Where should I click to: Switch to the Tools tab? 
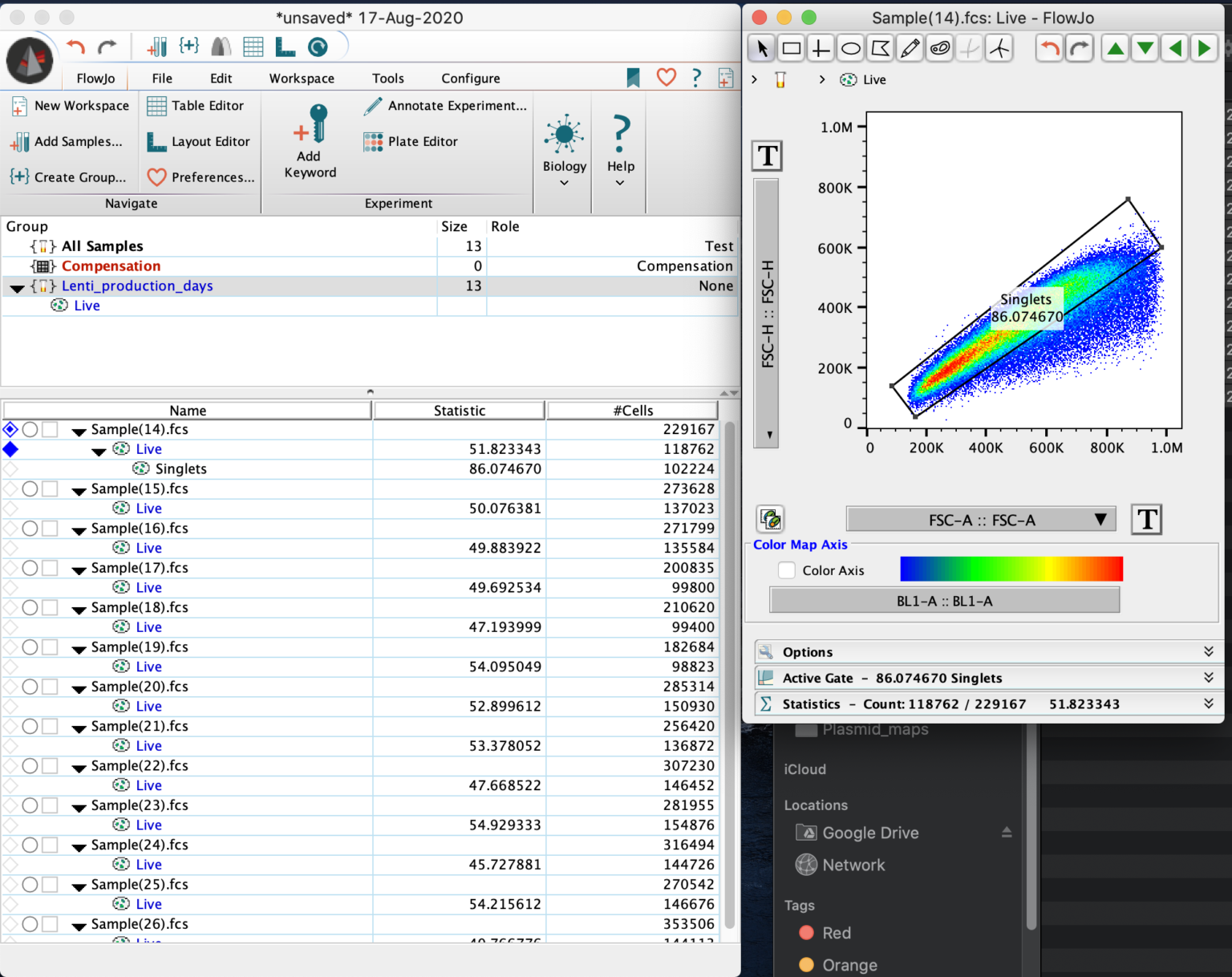[x=388, y=78]
